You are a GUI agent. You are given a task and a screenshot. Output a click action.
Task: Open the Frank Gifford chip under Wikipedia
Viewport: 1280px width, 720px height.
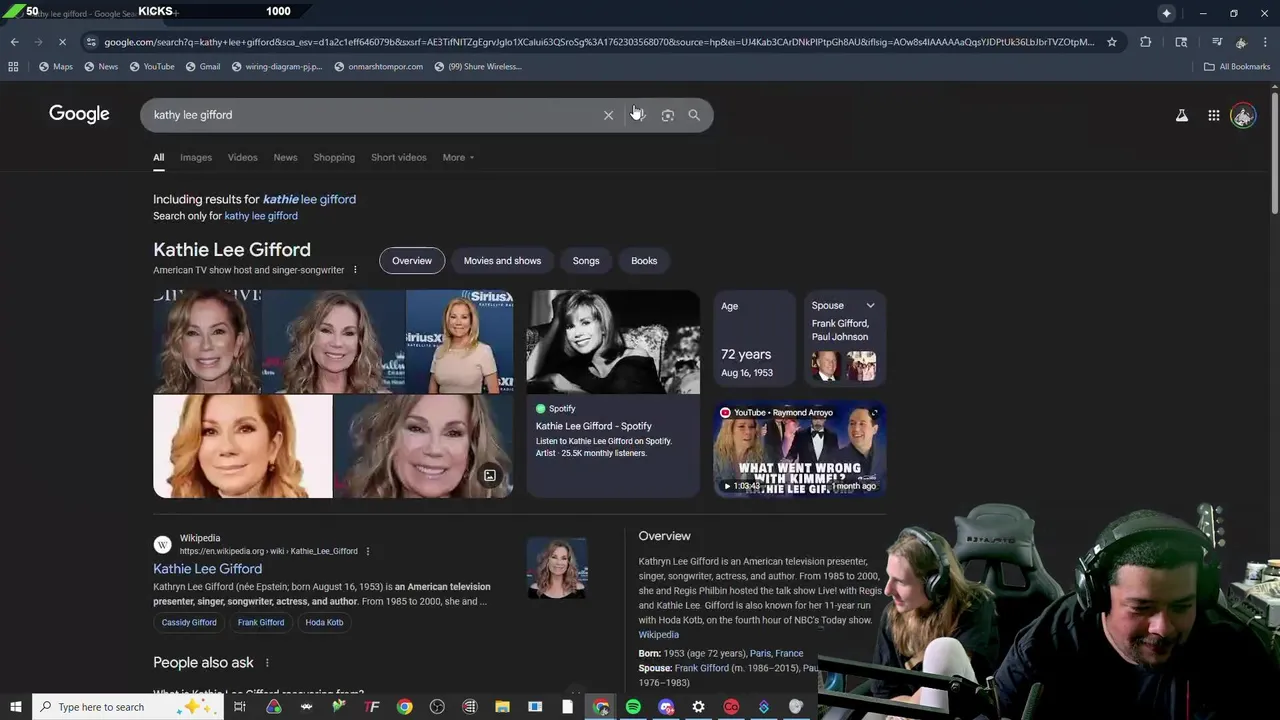point(261,622)
